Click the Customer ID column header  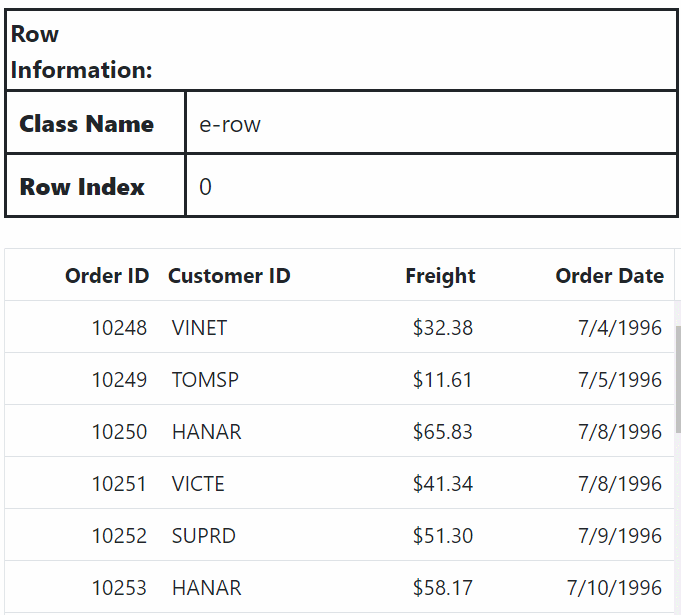pyautogui.click(x=229, y=276)
